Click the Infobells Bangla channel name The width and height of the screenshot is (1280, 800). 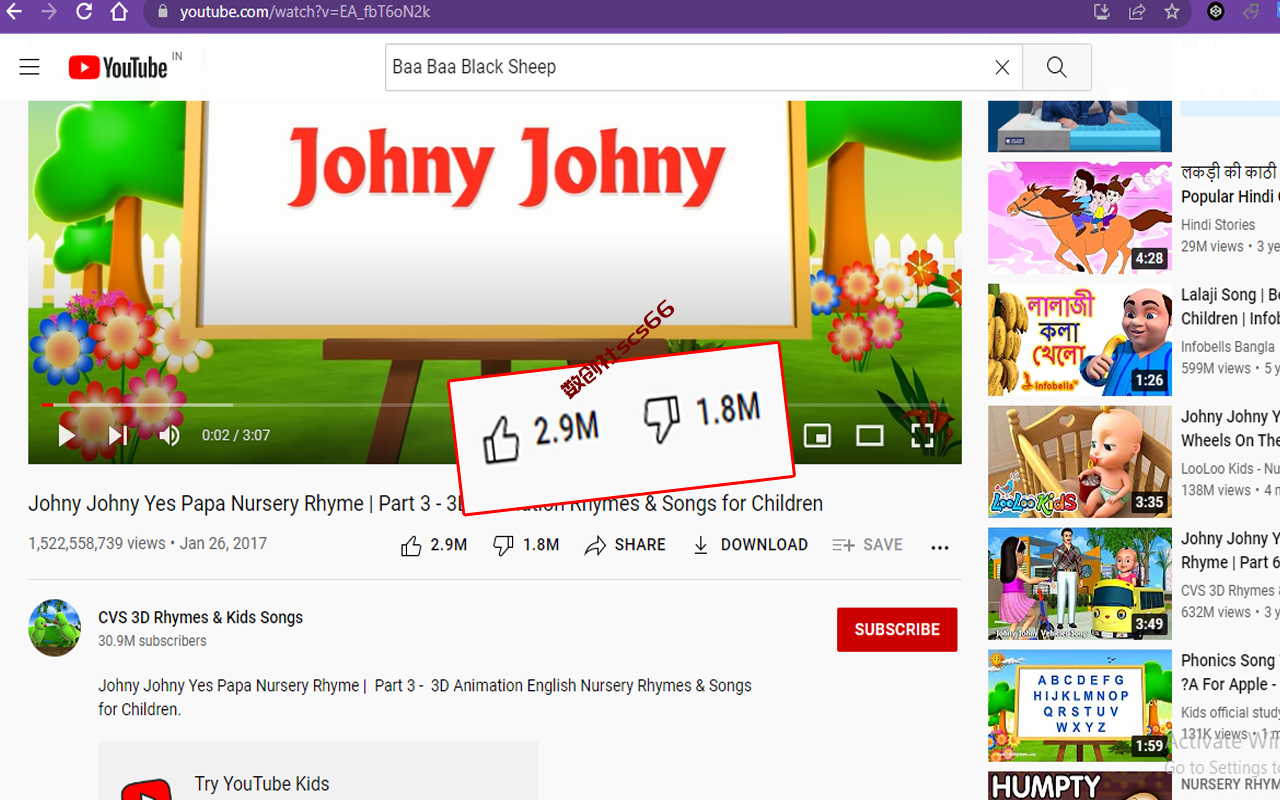coord(1228,347)
